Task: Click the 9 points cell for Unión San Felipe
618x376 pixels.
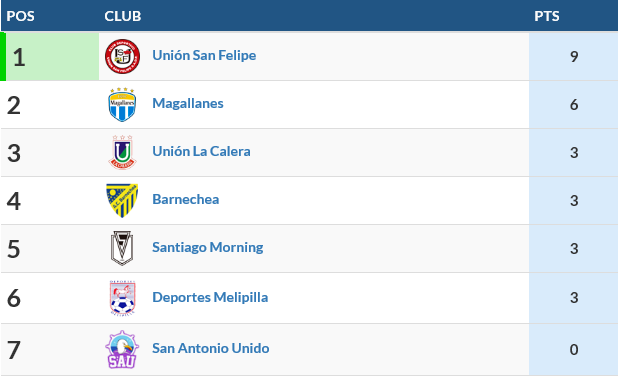Action: click(x=573, y=57)
